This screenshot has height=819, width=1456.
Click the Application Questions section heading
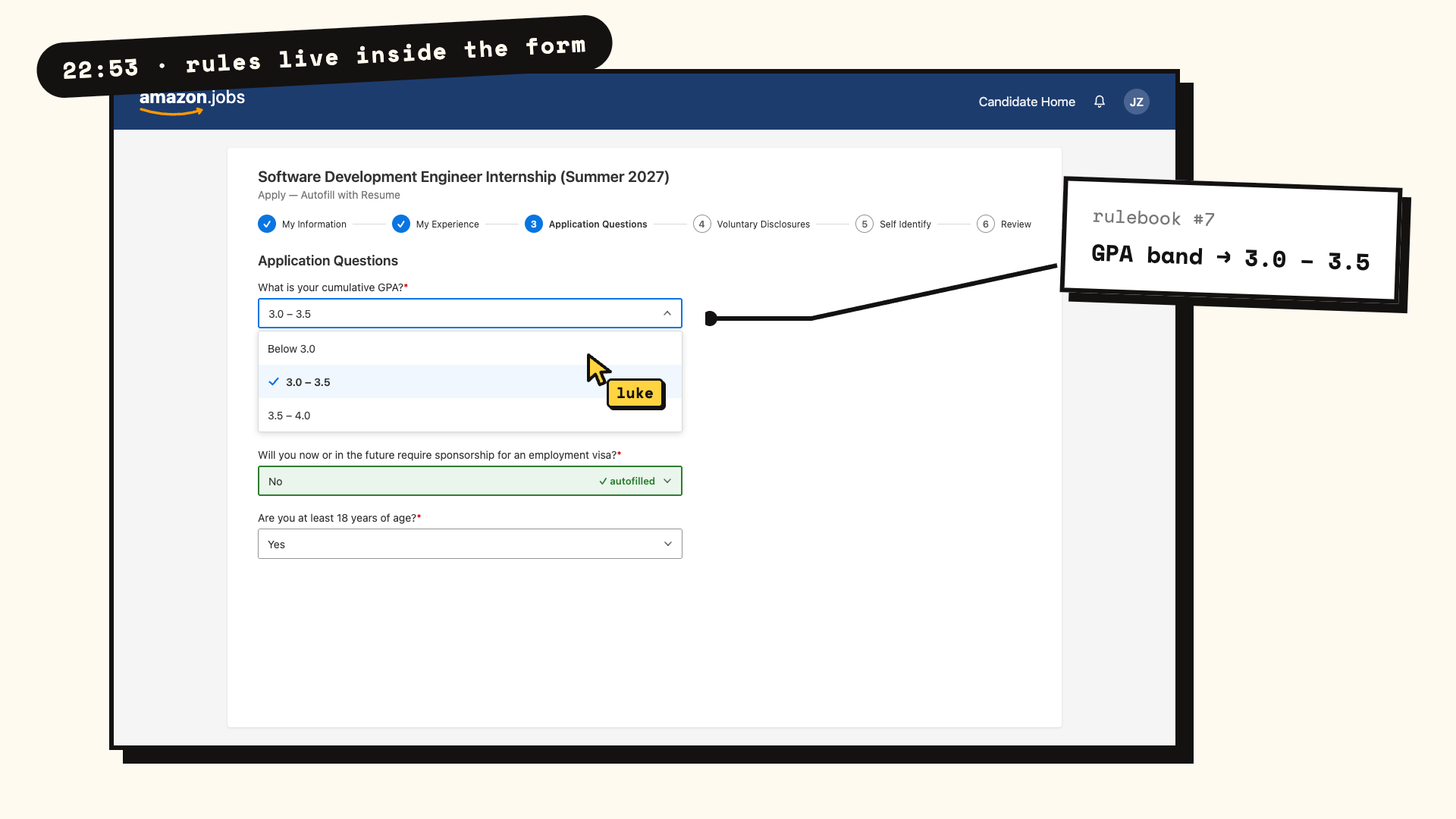[328, 260]
